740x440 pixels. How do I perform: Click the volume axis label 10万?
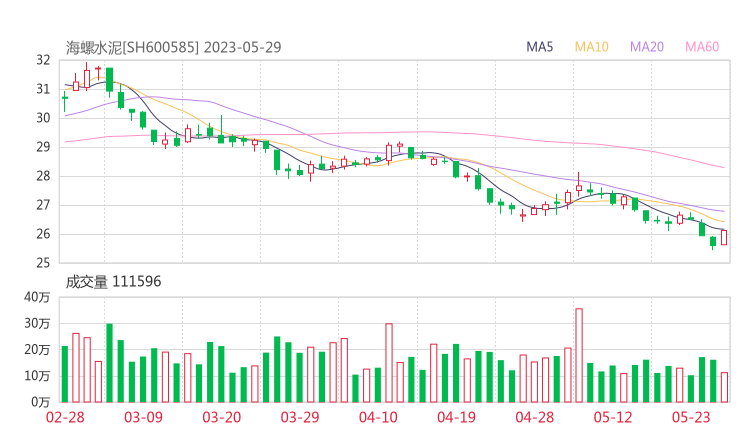coord(37,376)
